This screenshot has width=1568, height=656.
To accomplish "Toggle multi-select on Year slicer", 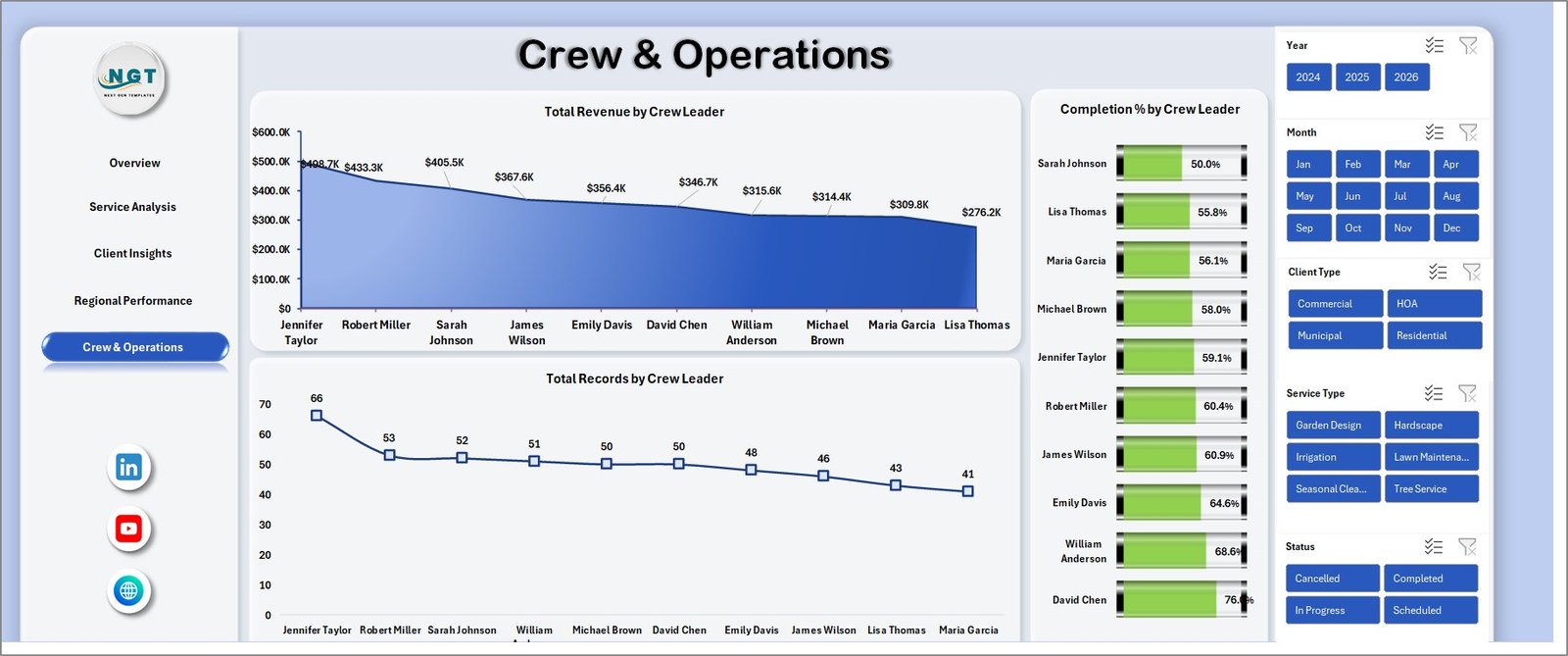I will (x=1434, y=45).
